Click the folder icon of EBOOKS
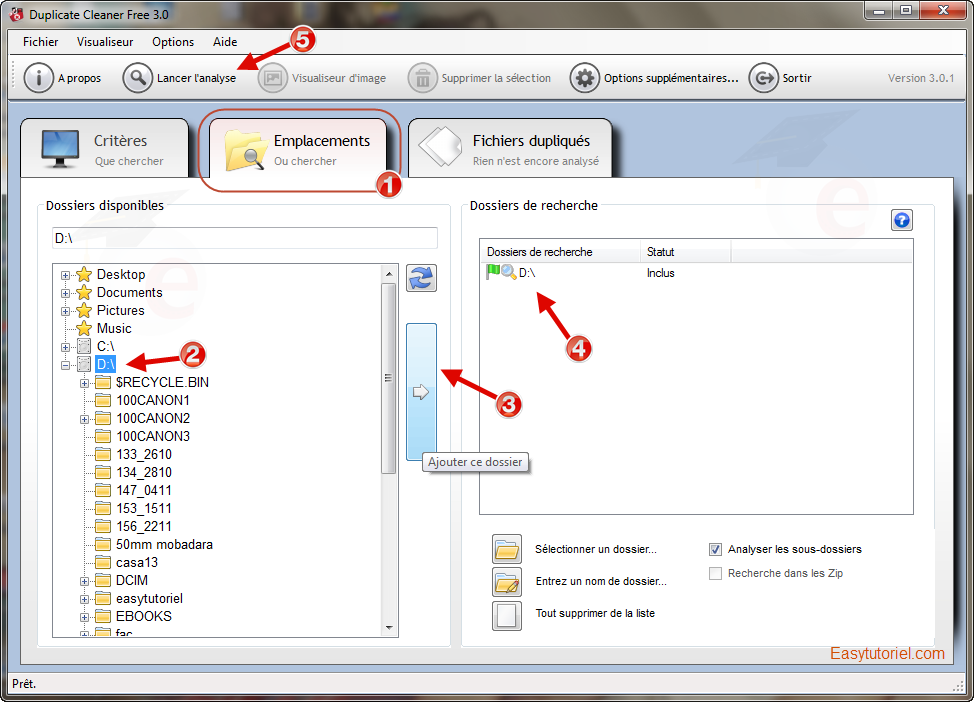This screenshot has height=702, width=974. (x=102, y=616)
